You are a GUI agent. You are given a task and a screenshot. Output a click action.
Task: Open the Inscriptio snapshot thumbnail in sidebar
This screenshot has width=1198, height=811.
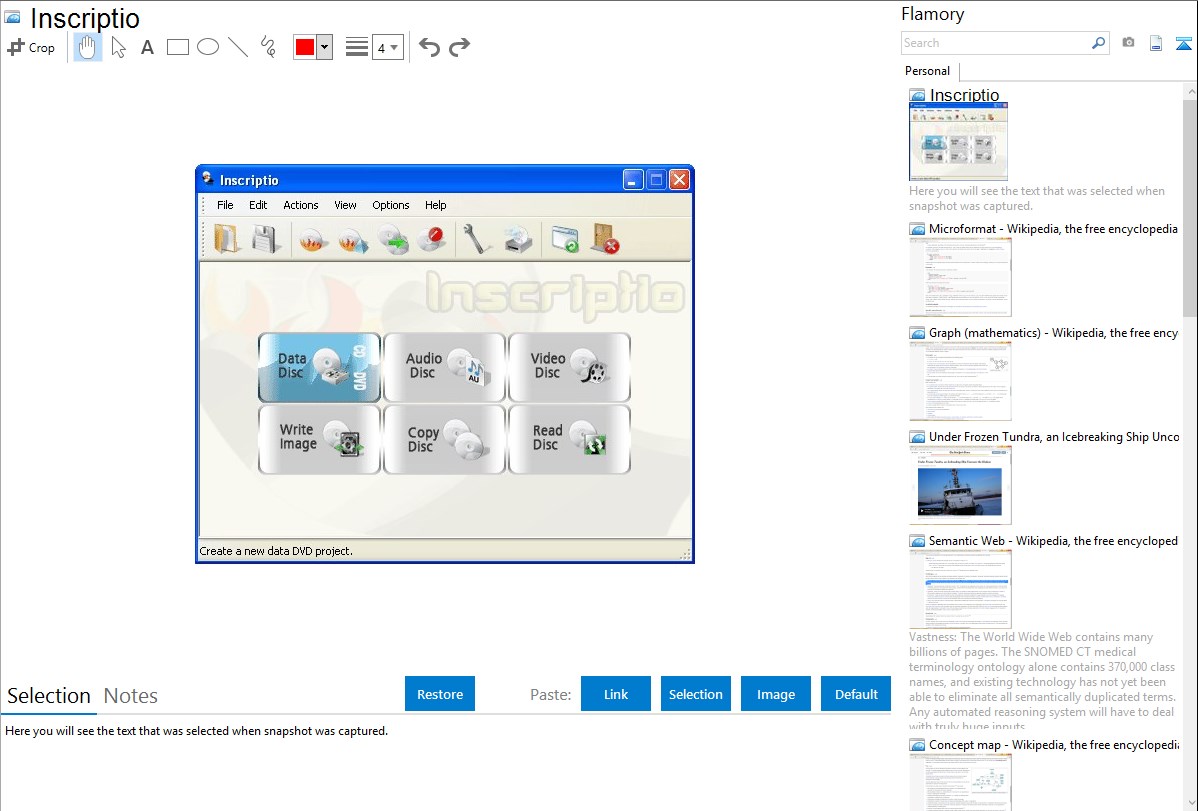click(x=958, y=142)
